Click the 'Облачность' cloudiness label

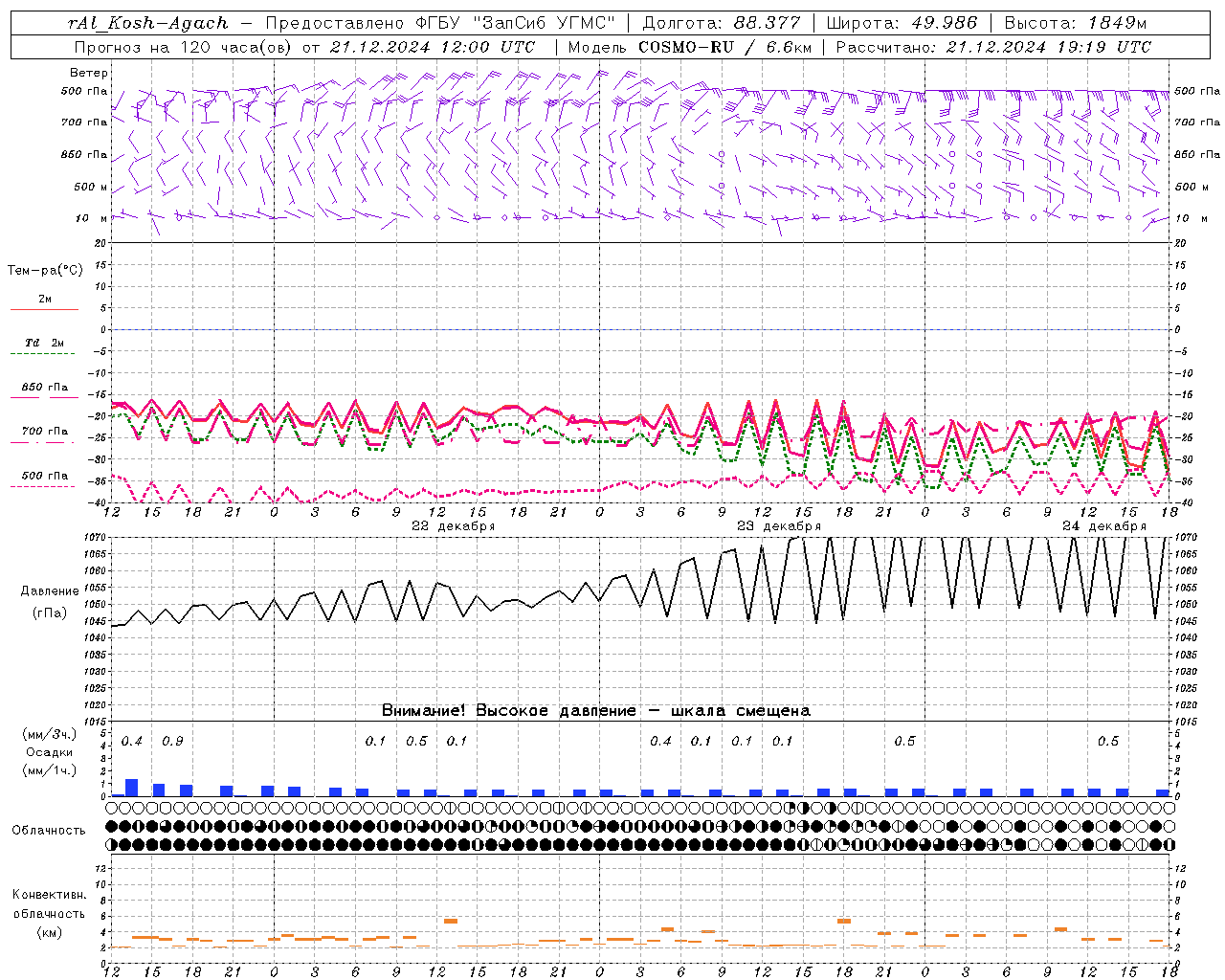click(x=49, y=830)
